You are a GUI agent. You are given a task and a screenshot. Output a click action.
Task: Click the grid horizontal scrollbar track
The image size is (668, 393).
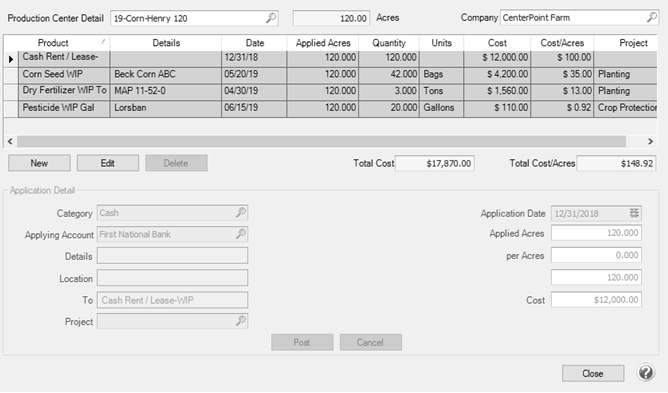[x=321, y=141]
